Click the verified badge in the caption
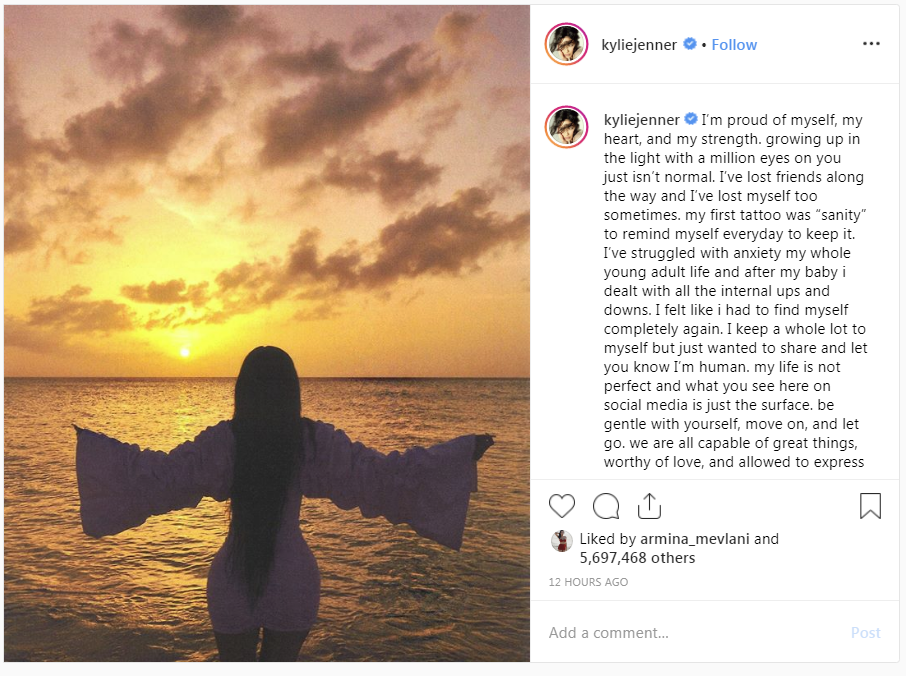Image resolution: width=906 pixels, height=676 pixels. [689, 120]
